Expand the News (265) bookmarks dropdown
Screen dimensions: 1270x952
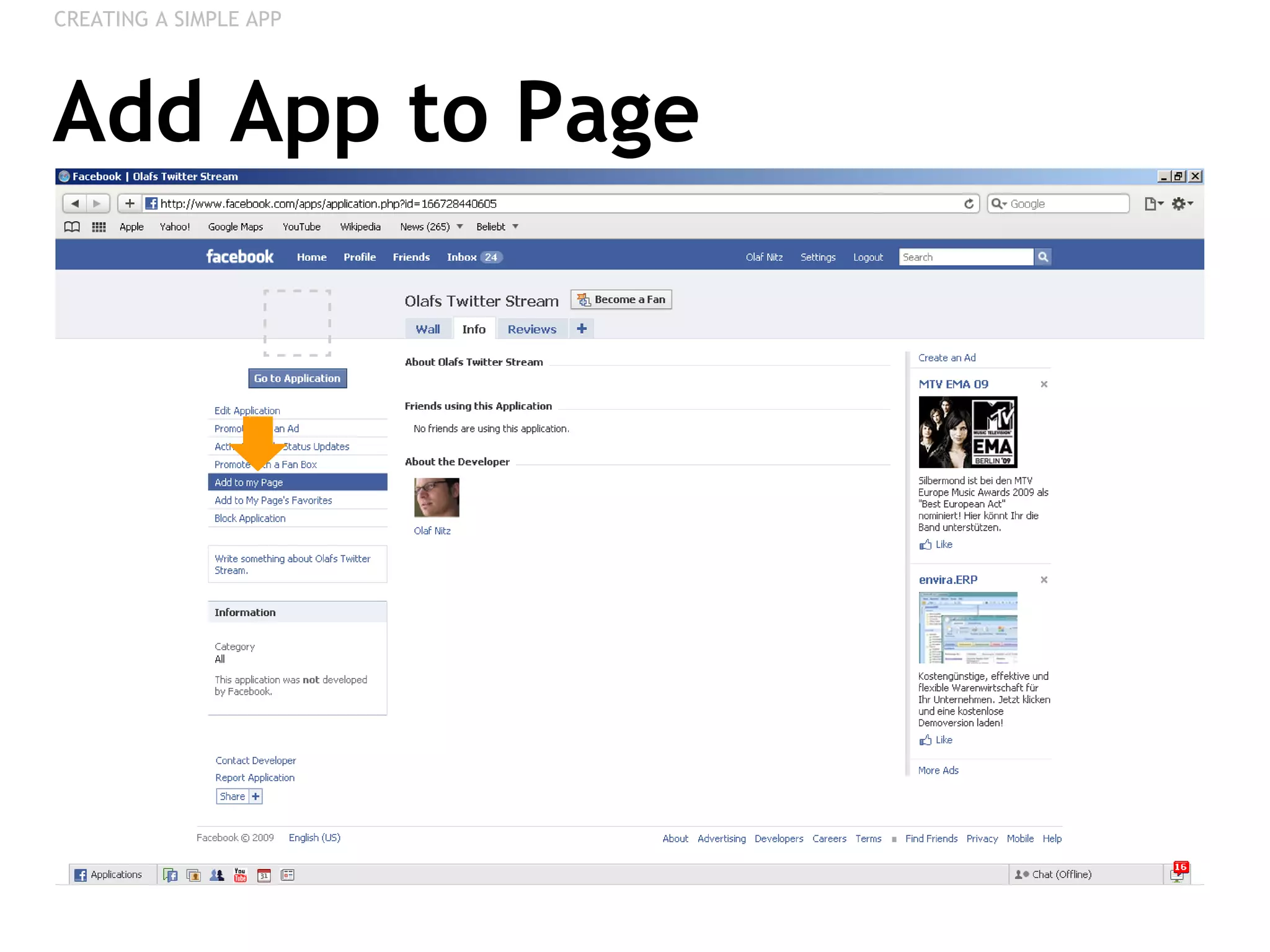coord(460,227)
